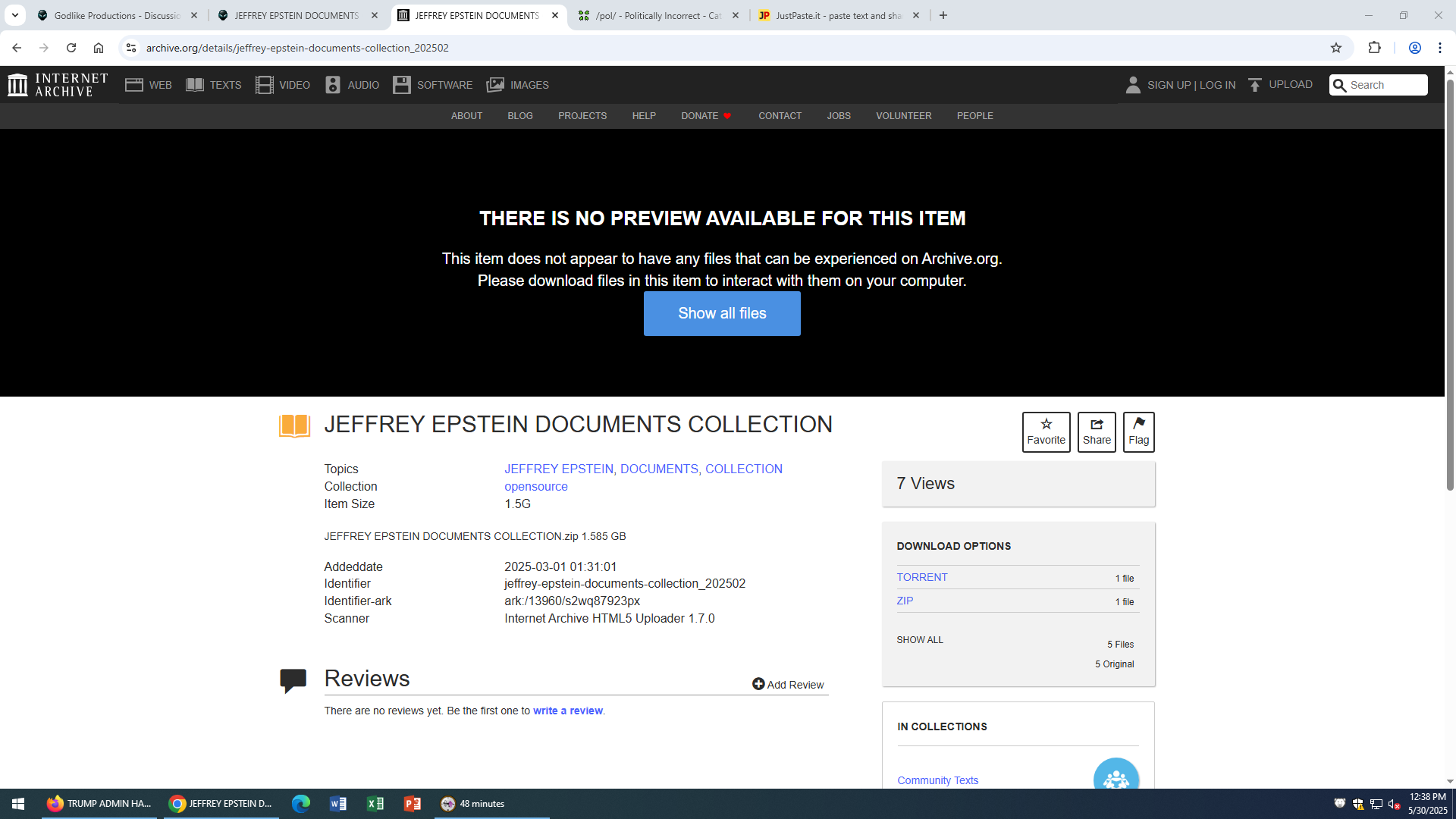View site information icon in address bar
This screenshot has height=819, width=1456.
point(131,48)
